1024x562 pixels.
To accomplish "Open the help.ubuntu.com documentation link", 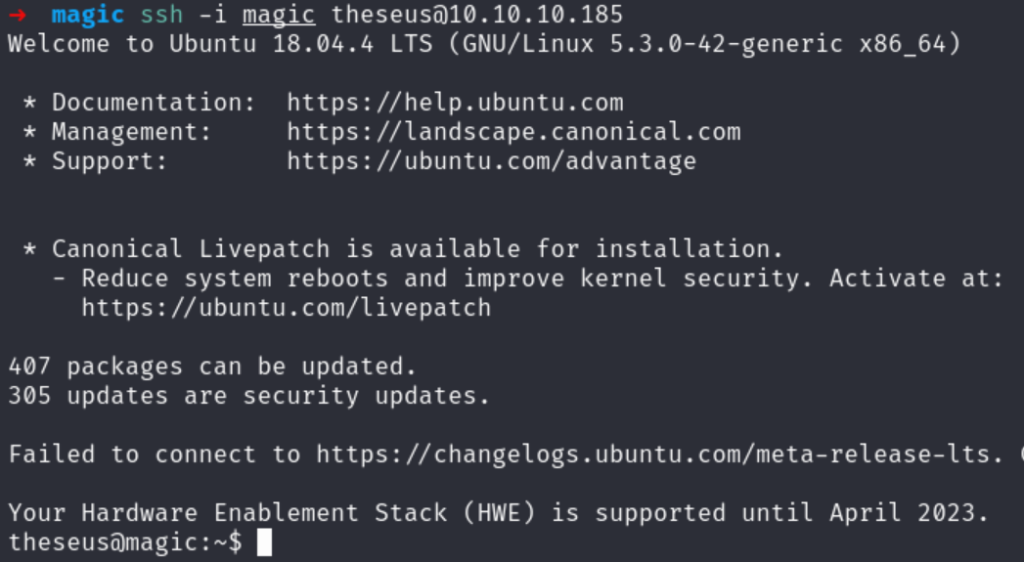I will 455,102.
